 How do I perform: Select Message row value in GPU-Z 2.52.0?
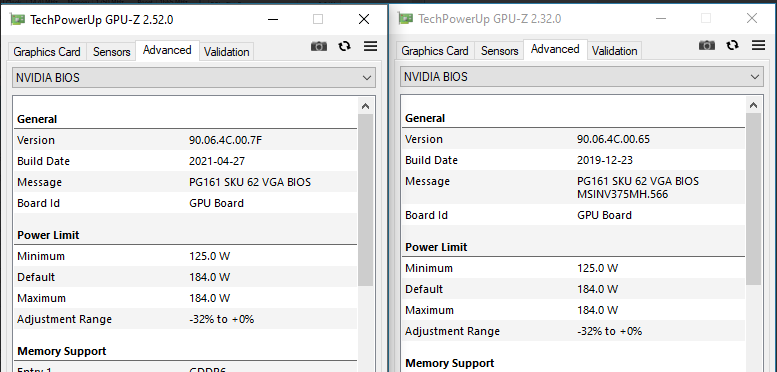pyautogui.click(x=250, y=182)
